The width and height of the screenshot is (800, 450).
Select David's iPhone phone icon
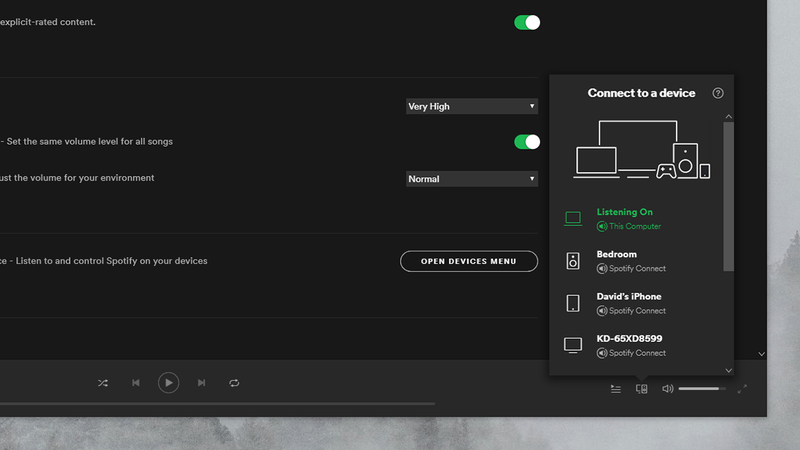click(x=573, y=303)
